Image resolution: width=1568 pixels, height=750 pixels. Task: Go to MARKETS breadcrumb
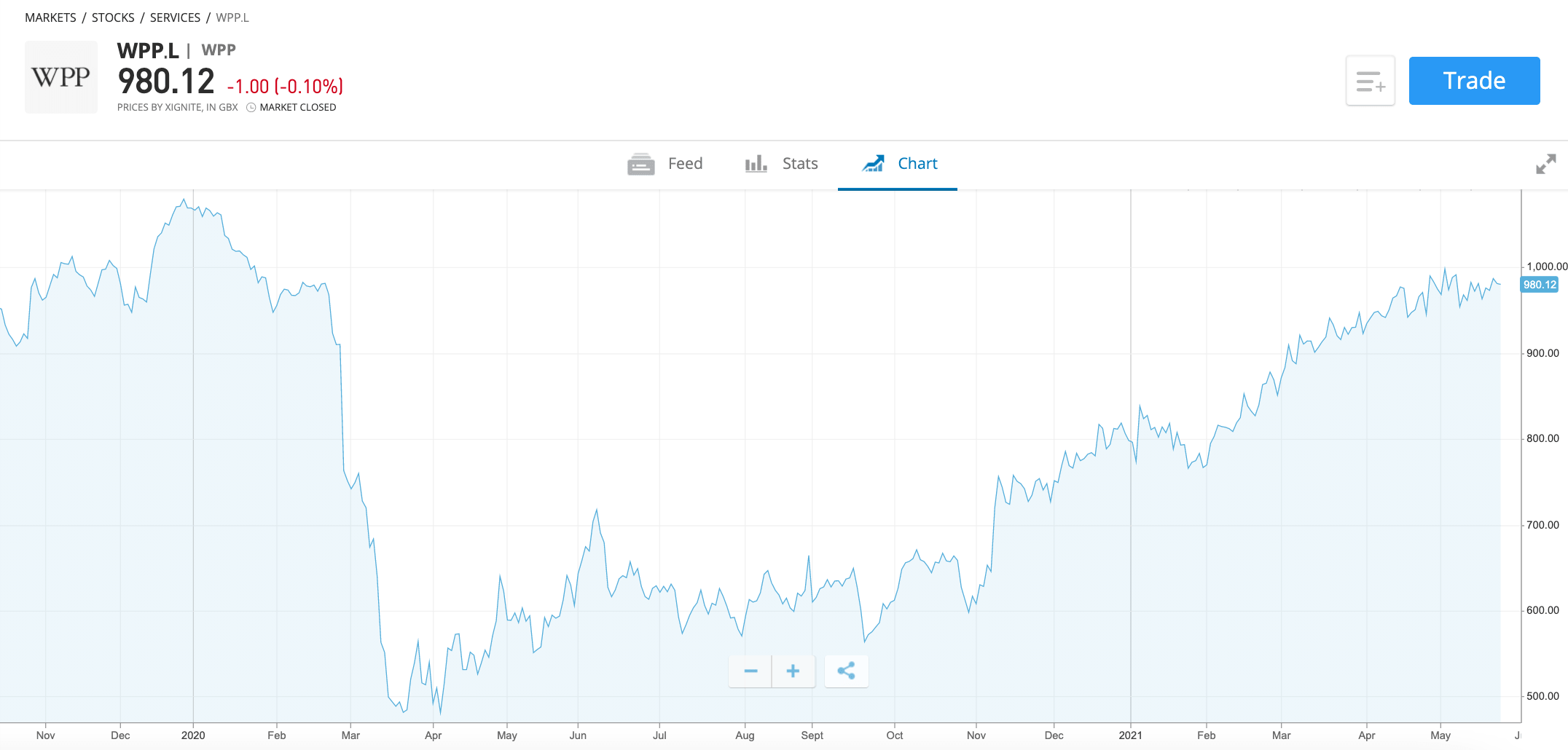pyautogui.click(x=50, y=17)
